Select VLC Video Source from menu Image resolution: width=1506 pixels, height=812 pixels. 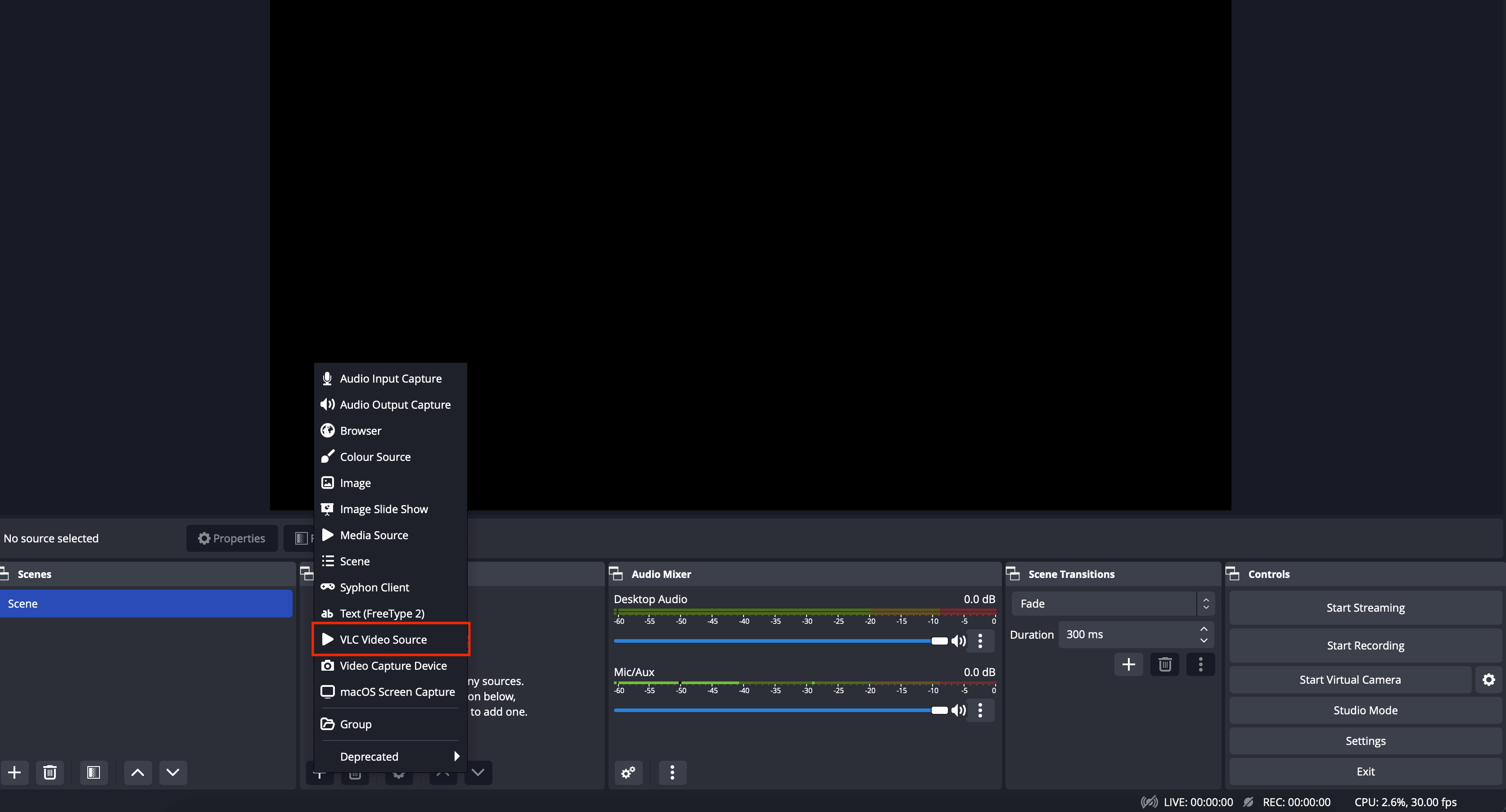click(x=383, y=639)
